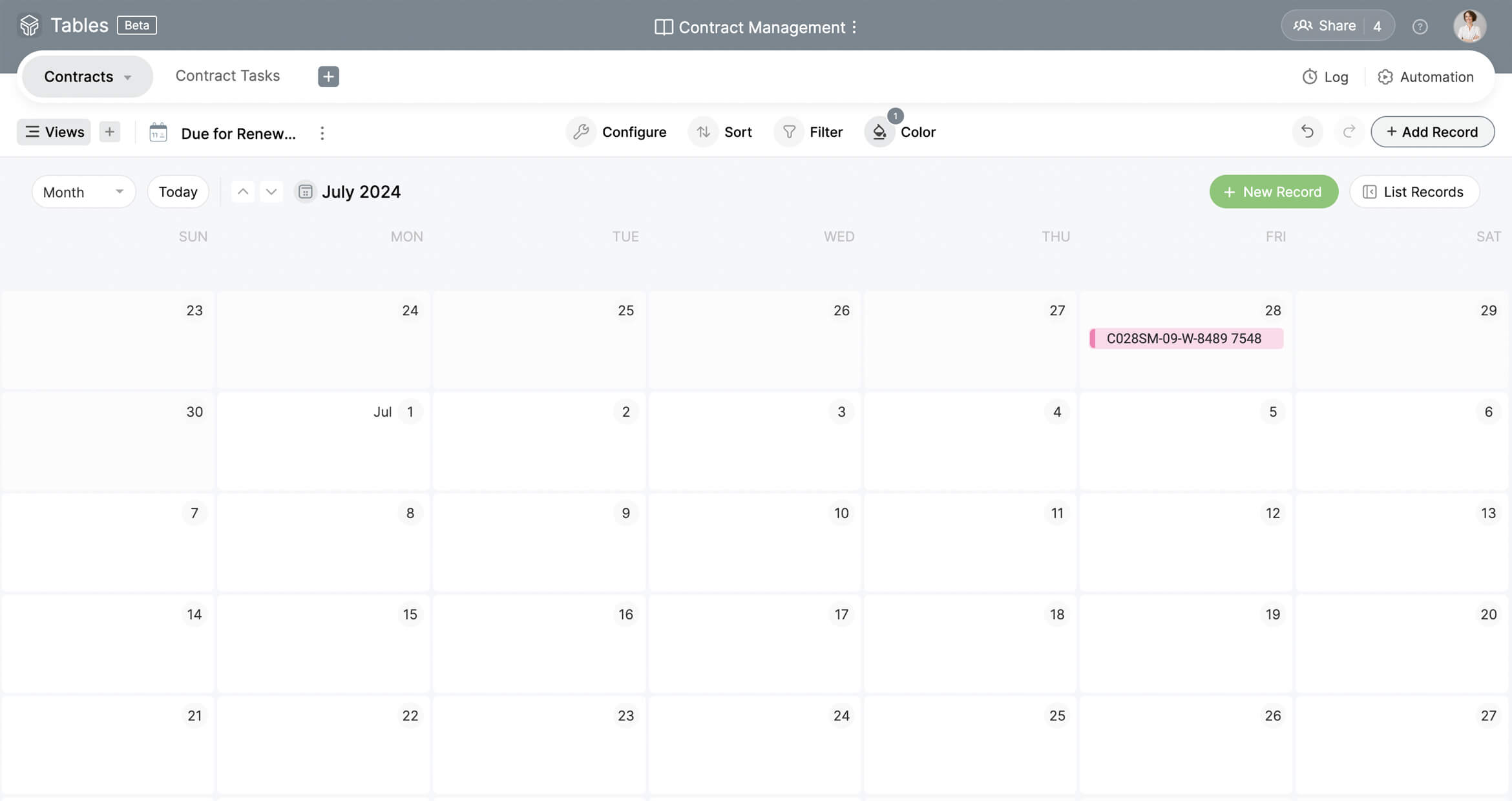Add a new view with plus icon

point(110,132)
